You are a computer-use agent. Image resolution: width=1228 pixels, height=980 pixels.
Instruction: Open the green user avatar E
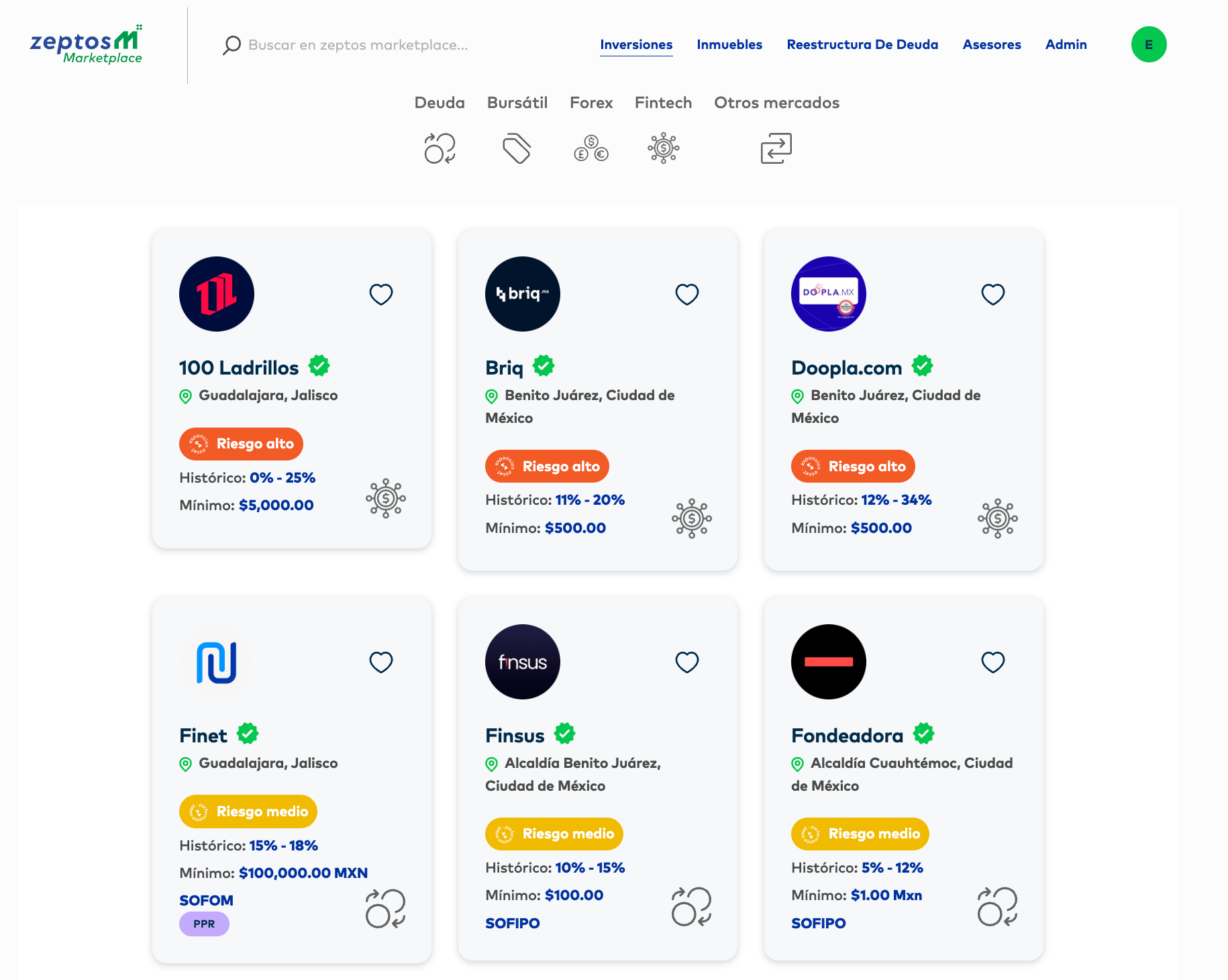(x=1148, y=45)
